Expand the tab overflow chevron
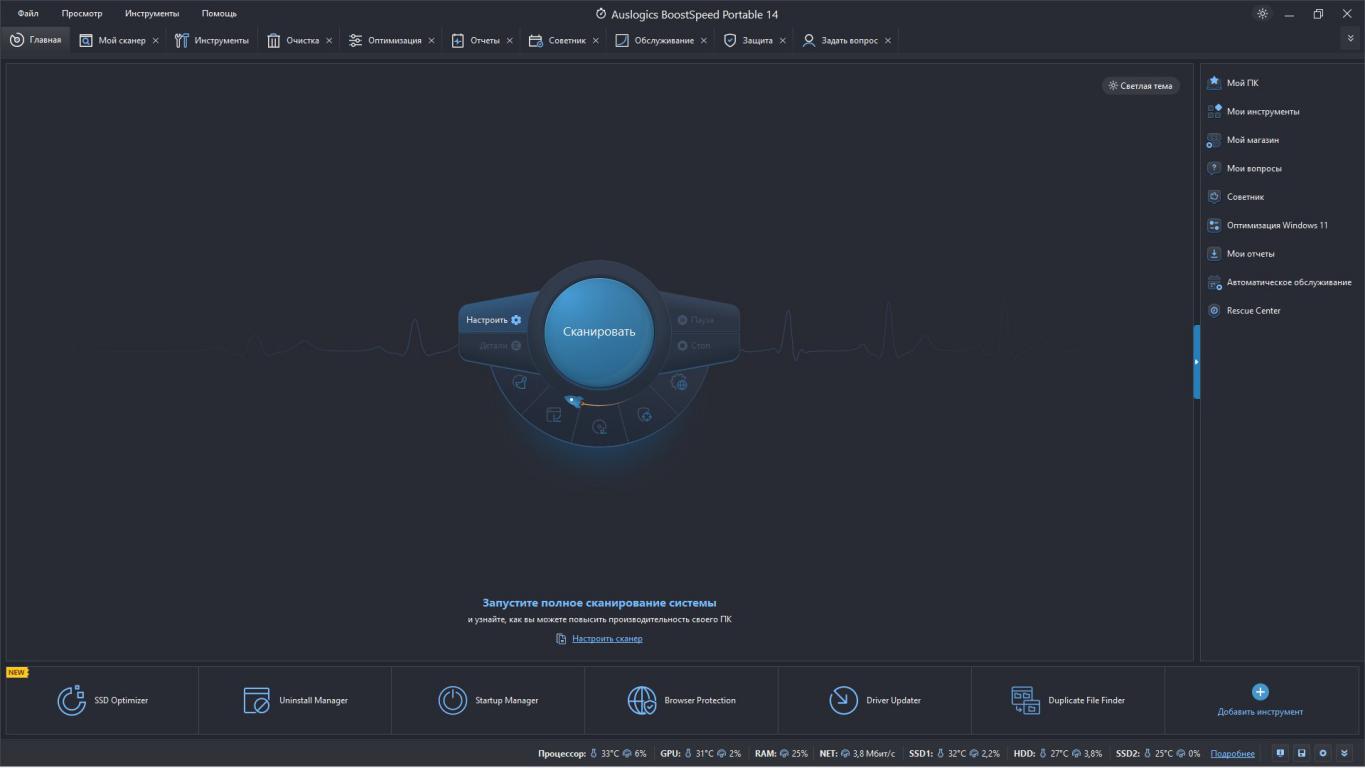The height and width of the screenshot is (768, 1365). coord(1352,39)
